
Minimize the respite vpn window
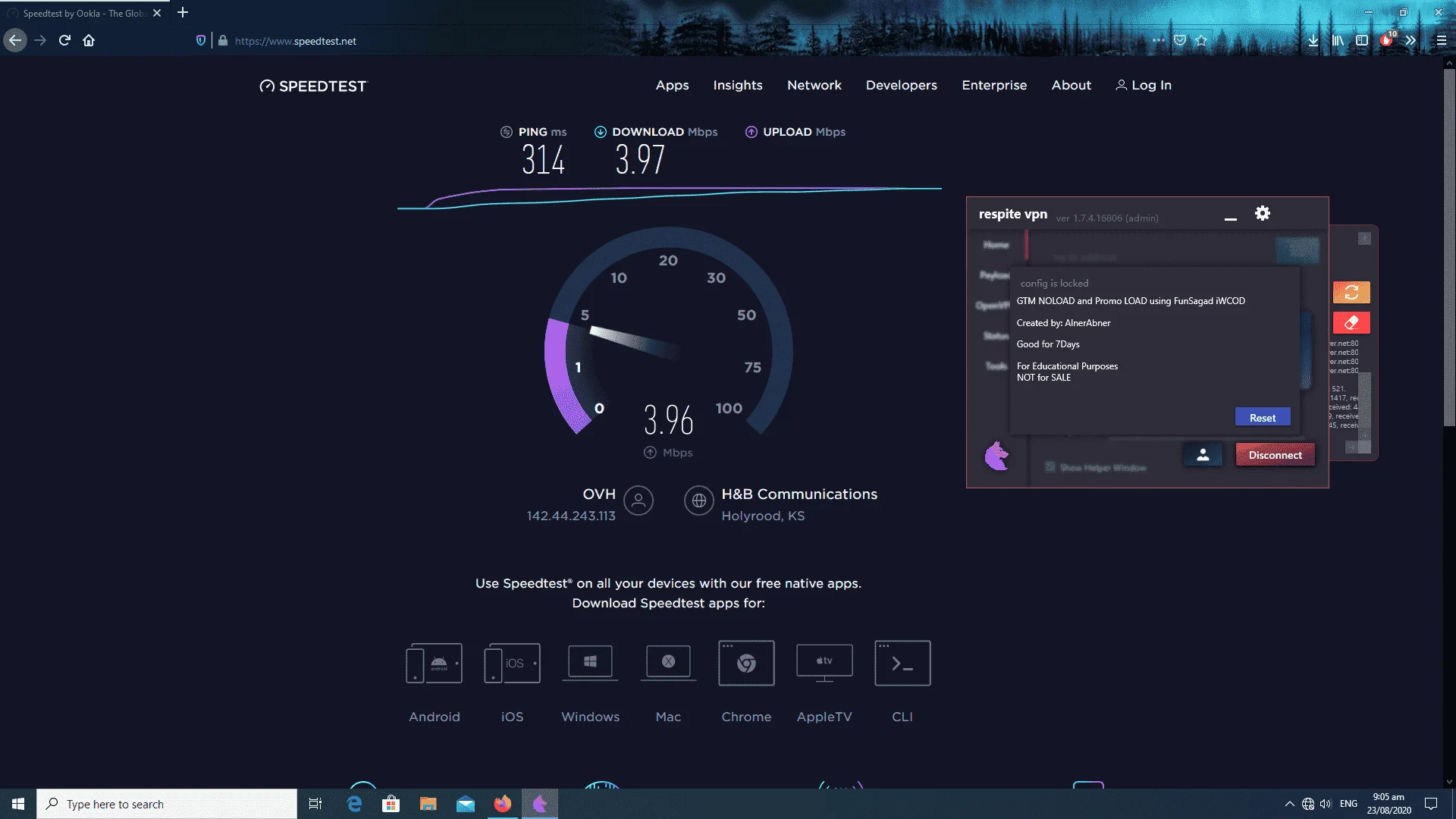pyautogui.click(x=1231, y=218)
